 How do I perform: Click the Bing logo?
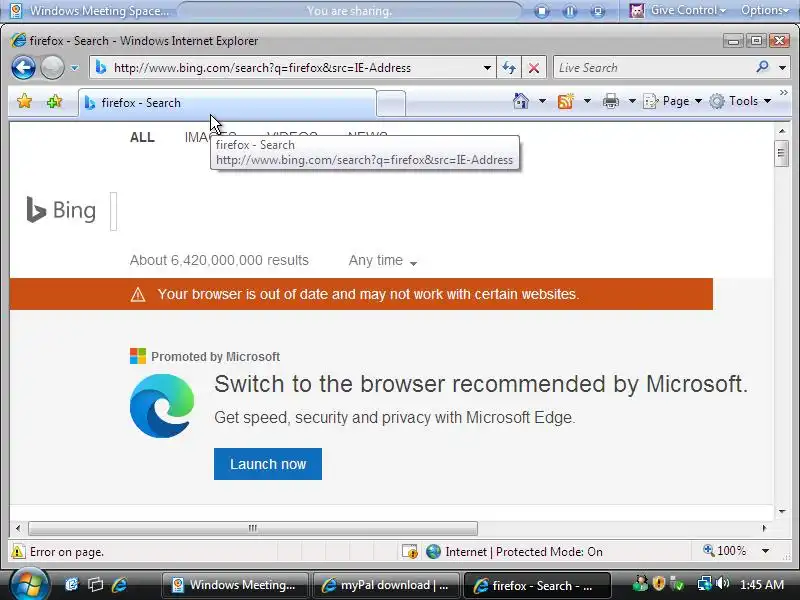tap(61, 210)
